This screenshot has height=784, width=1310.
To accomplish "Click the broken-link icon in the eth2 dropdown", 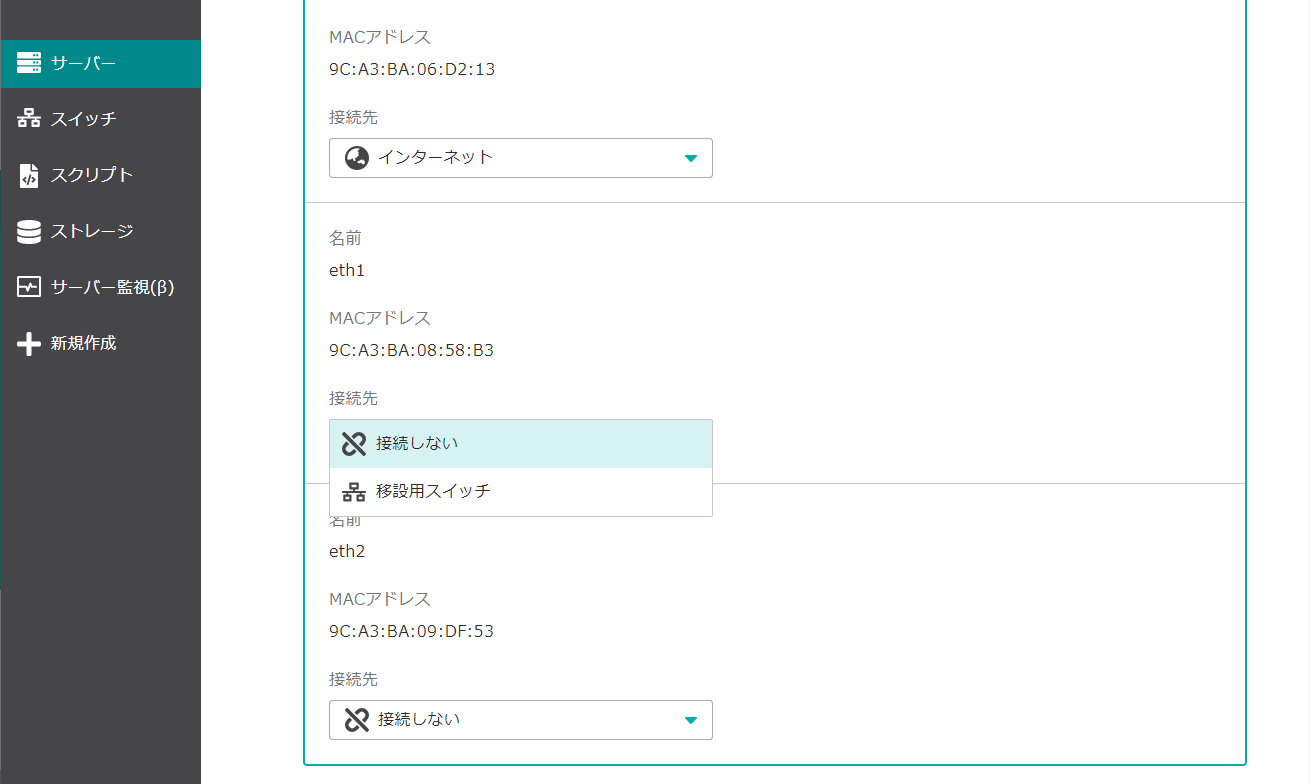I will pyautogui.click(x=357, y=720).
